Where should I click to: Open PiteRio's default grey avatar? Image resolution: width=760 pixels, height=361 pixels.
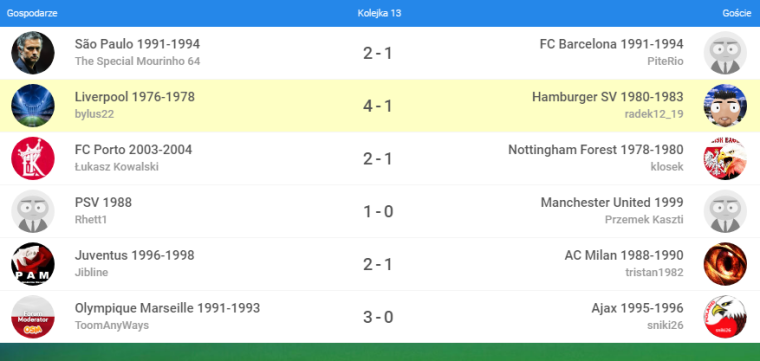725,53
